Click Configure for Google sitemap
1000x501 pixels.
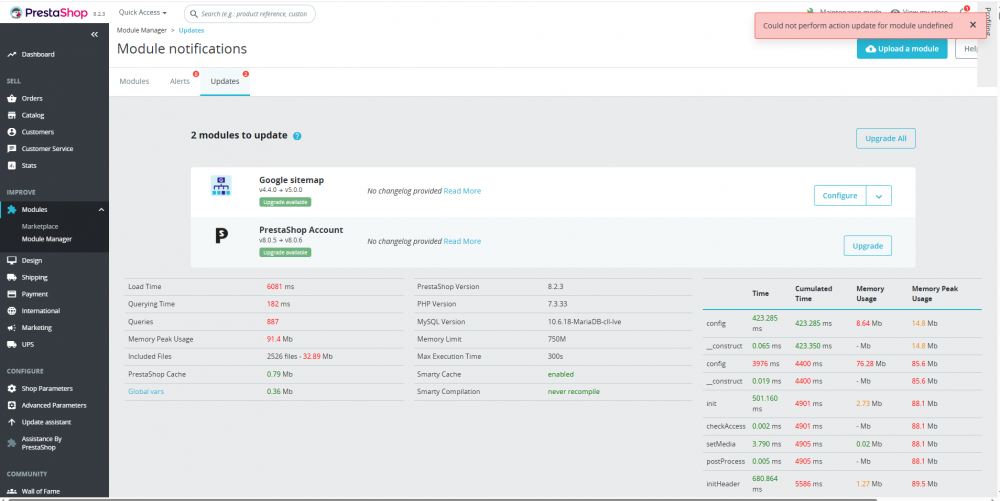840,196
